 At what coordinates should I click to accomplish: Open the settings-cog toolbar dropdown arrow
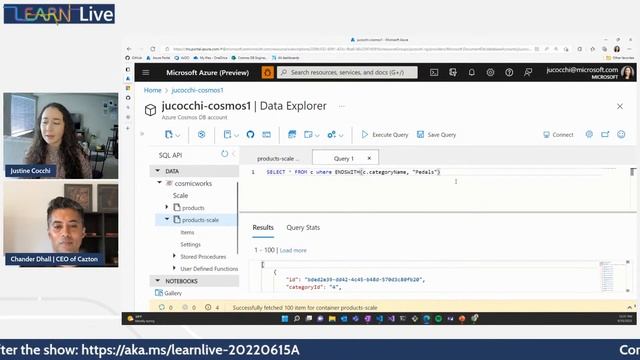coord(341,135)
